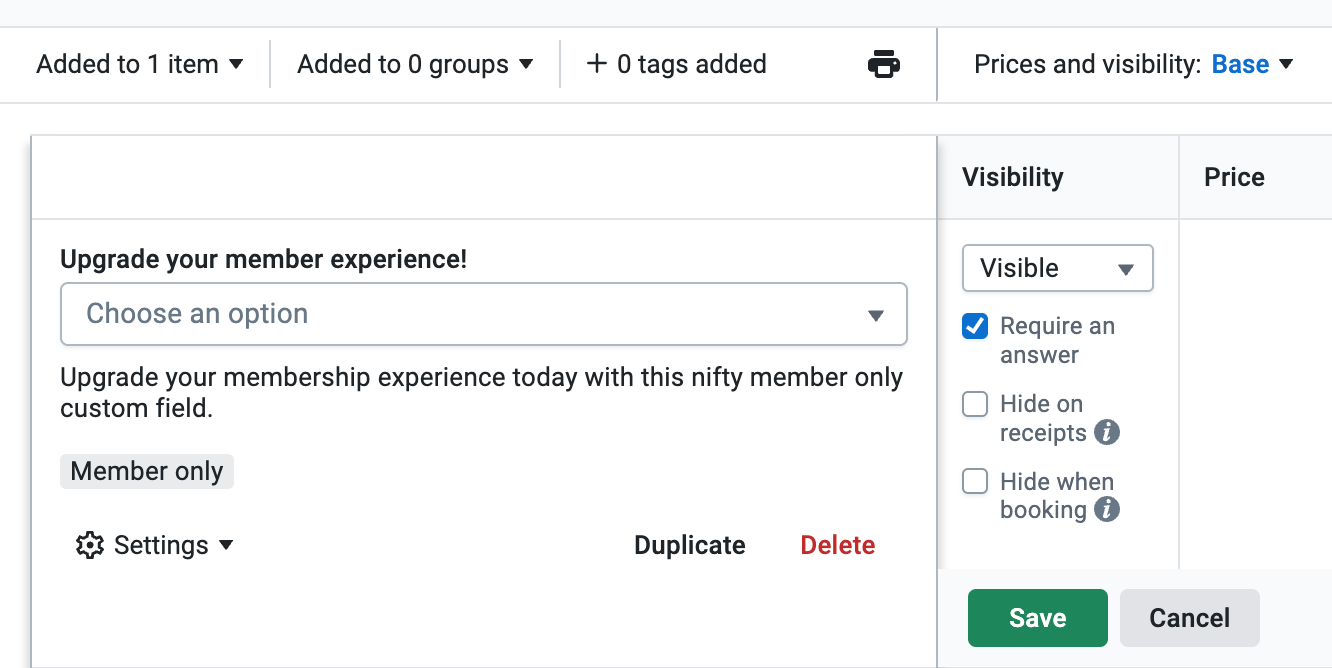The height and width of the screenshot is (668, 1332).
Task: Click the Visibility column header
Action: pyautogui.click(x=1012, y=177)
